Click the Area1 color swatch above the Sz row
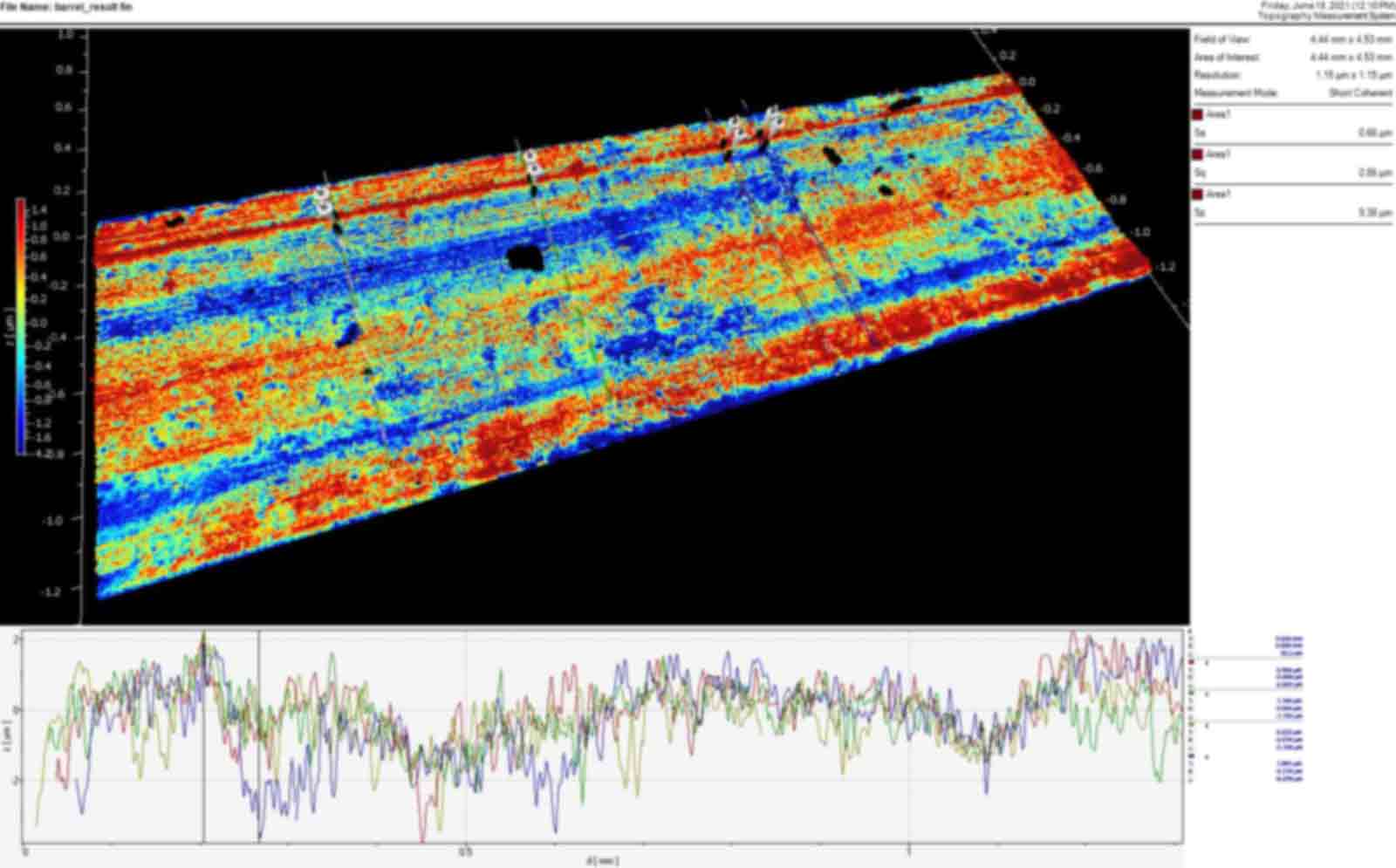Screen dimensions: 1396x868 click(x=1198, y=194)
